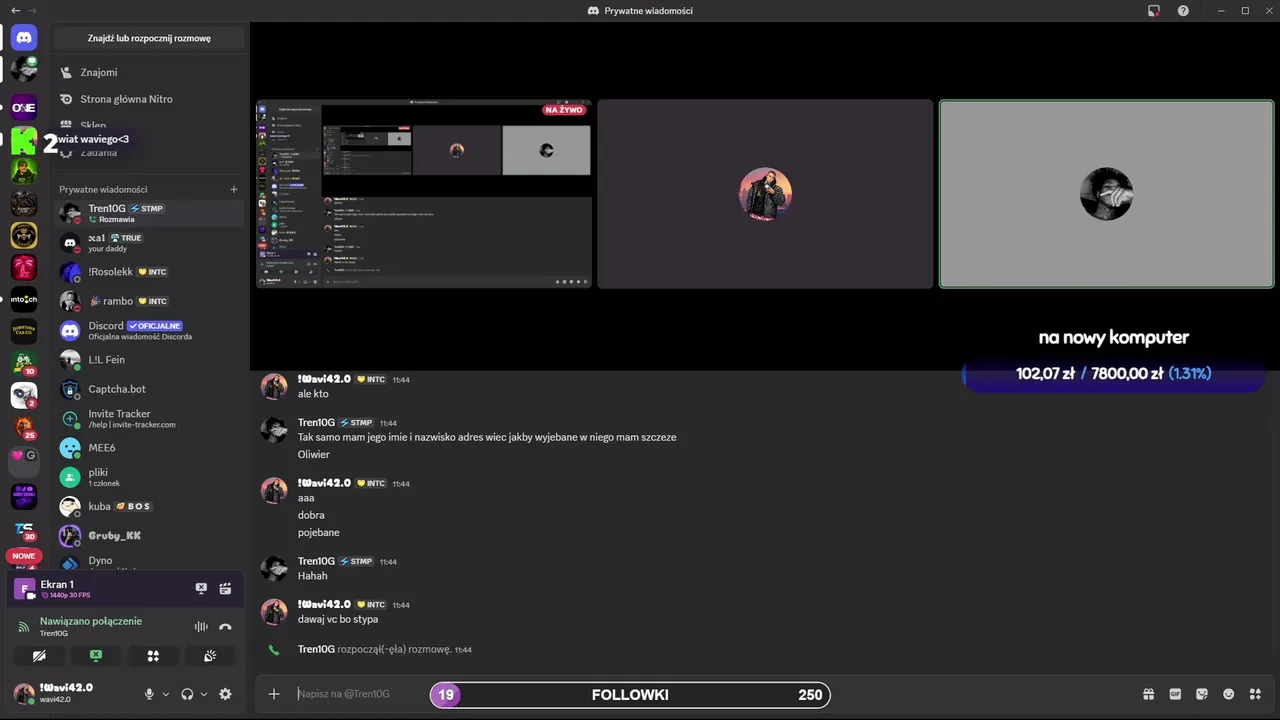Open the emoji picker
The width and height of the screenshot is (1280, 720).
1228,694
